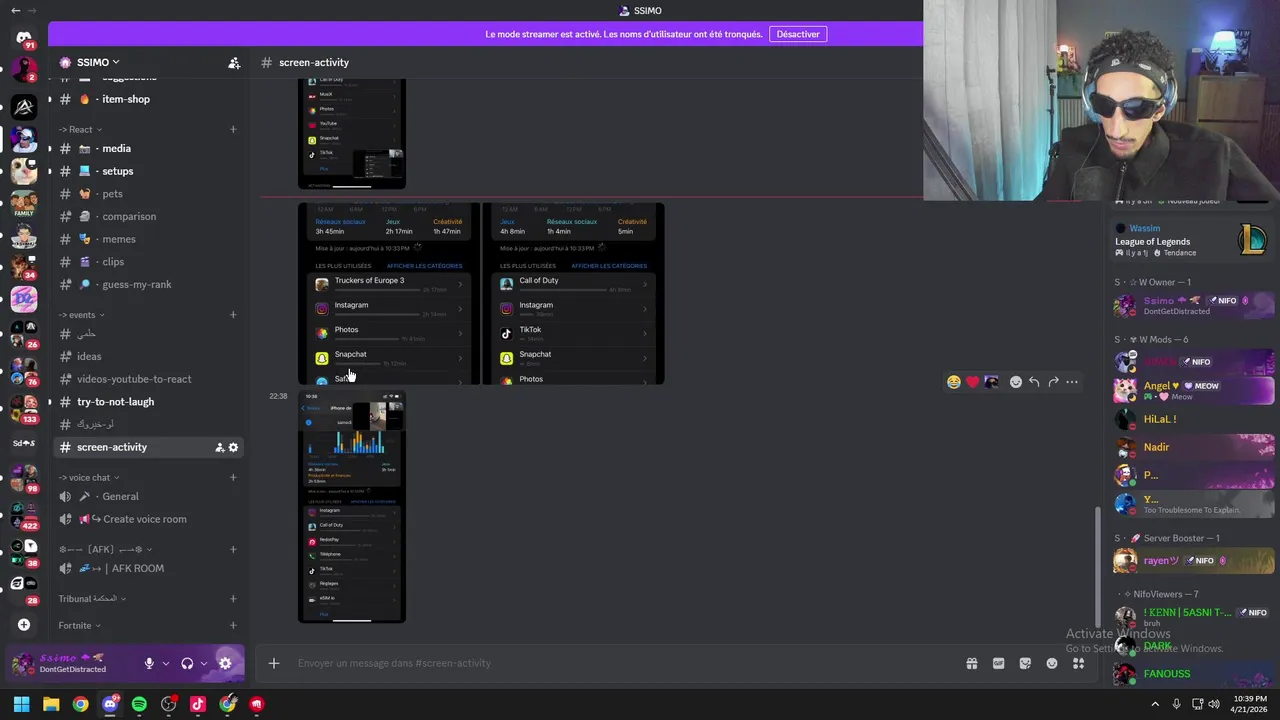Open the try-to-not-laugh channel
The image size is (1280, 720).
pos(148,402)
